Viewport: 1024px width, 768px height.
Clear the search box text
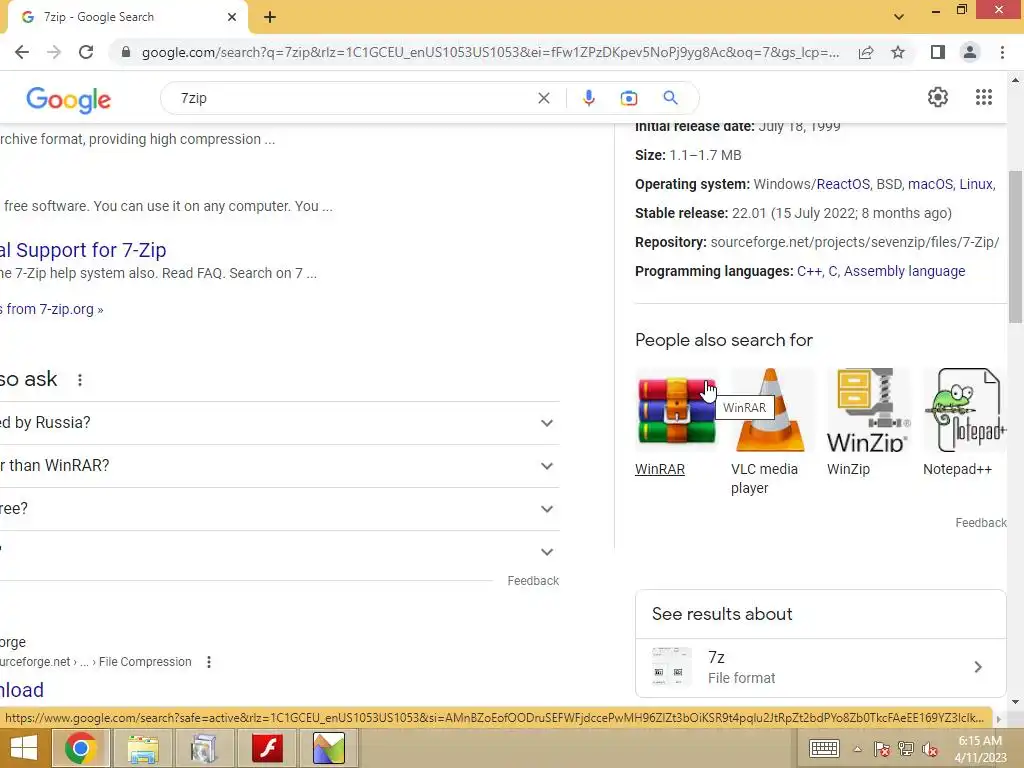click(543, 98)
